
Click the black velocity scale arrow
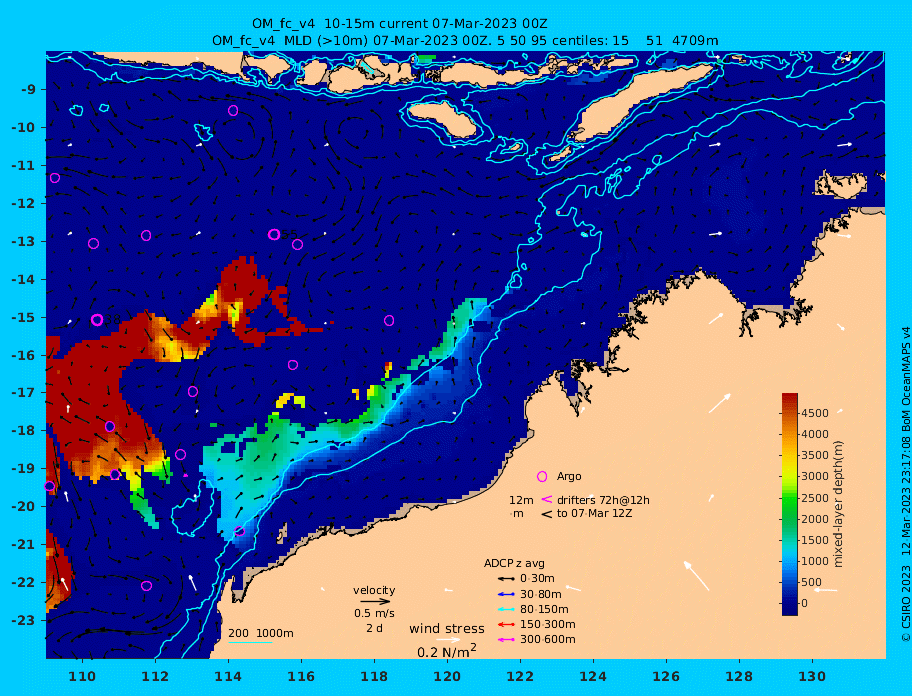pyautogui.click(x=375, y=601)
